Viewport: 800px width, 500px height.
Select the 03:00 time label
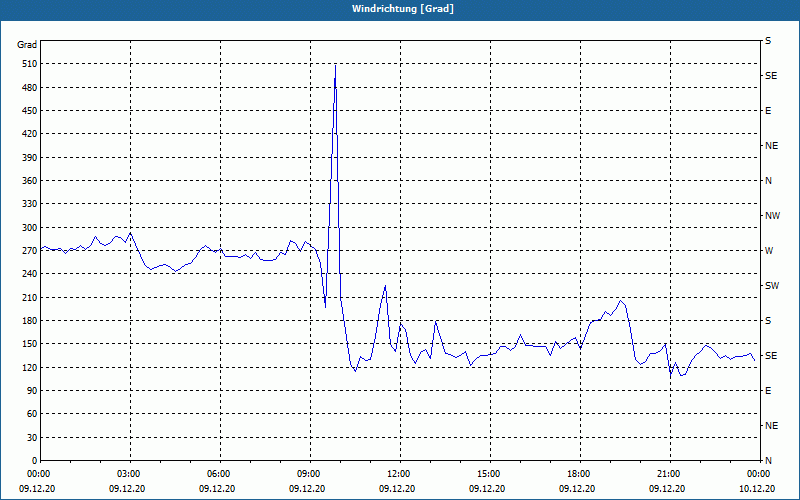coord(131,474)
